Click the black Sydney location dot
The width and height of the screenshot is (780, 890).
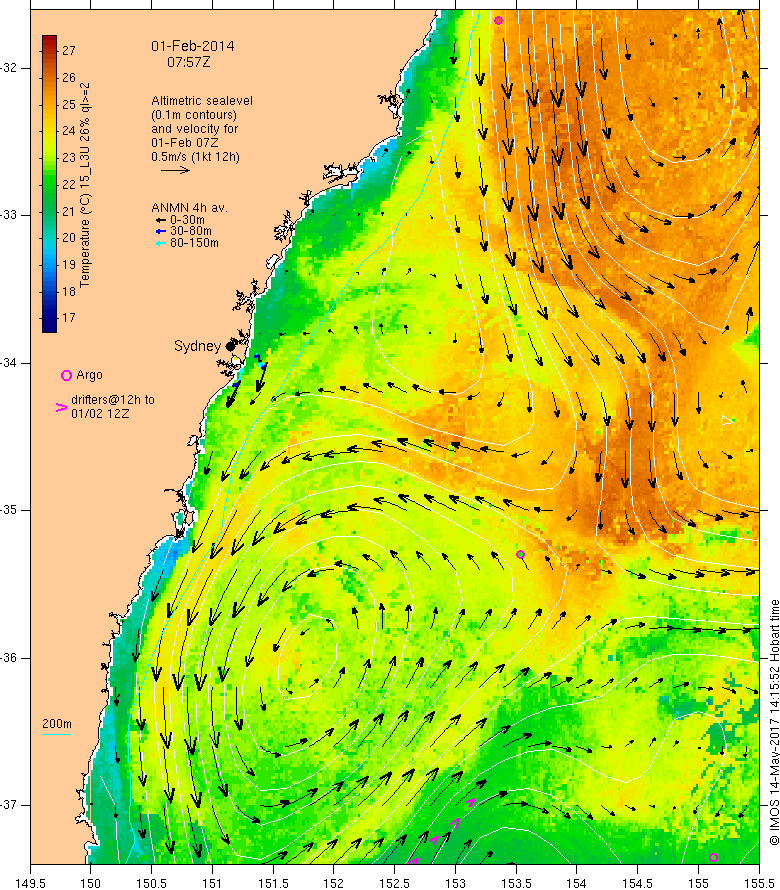230,346
